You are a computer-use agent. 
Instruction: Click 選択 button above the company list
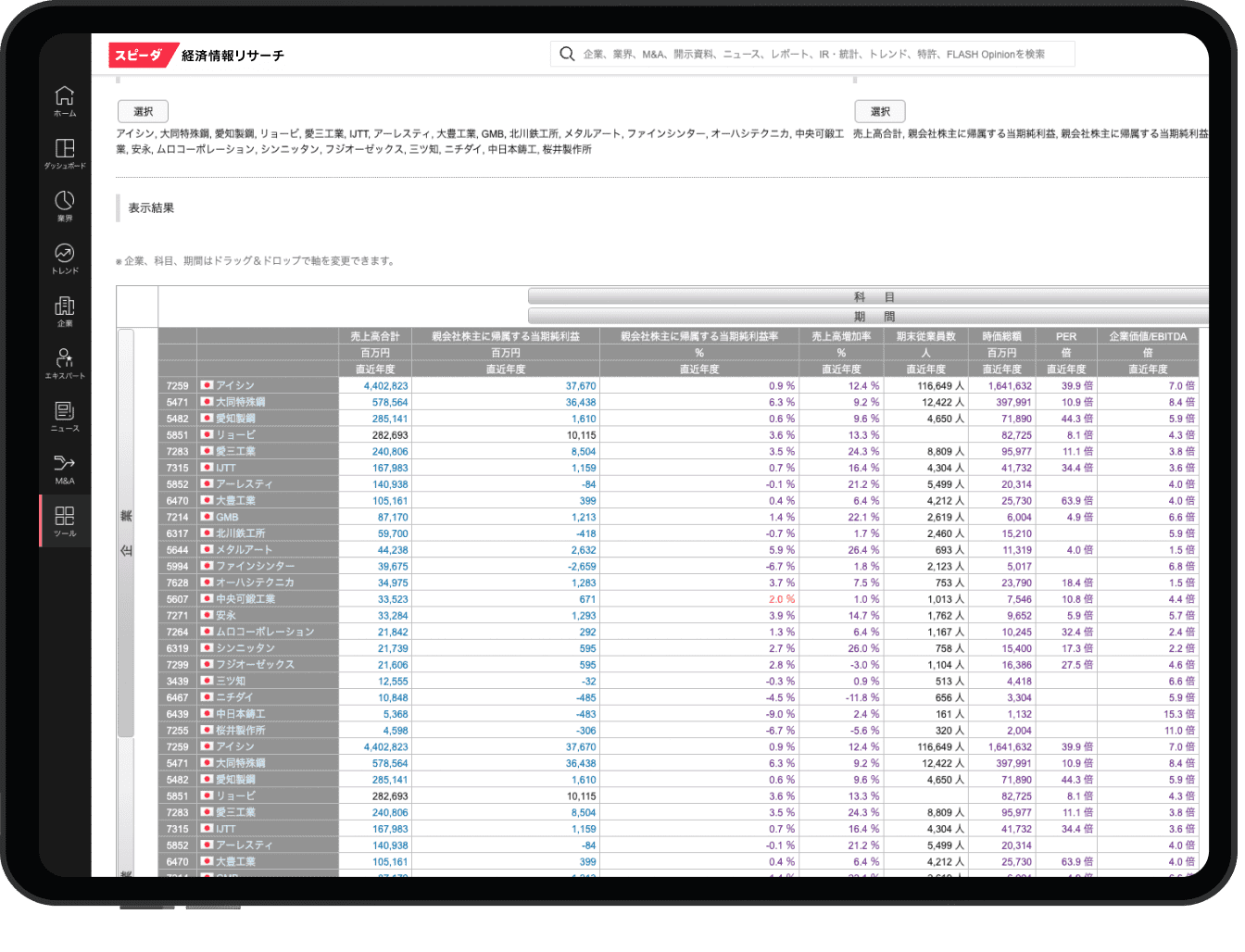143,111
